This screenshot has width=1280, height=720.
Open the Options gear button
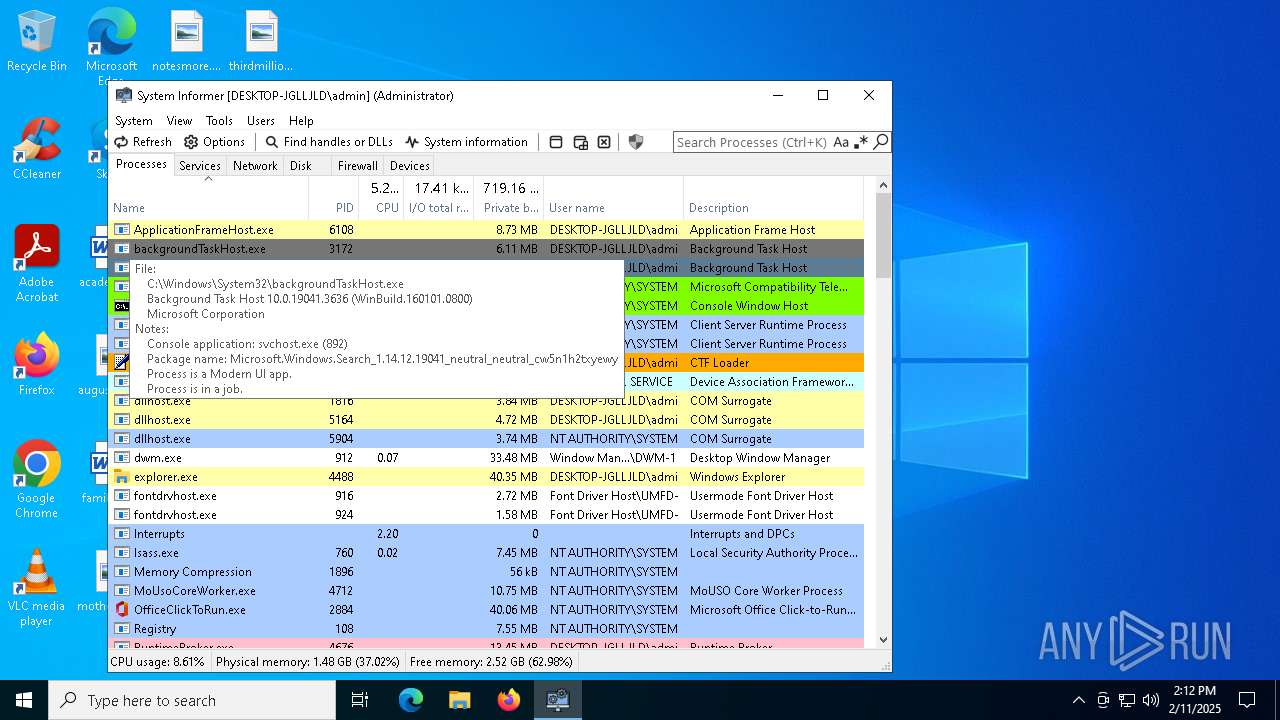pos(214,142)
